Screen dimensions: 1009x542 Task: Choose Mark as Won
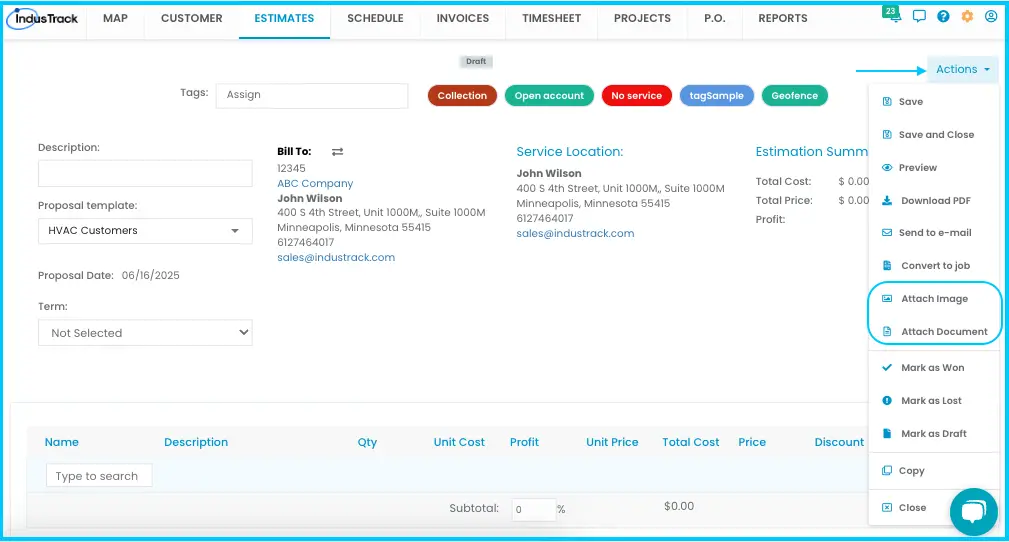click(934, 368)
